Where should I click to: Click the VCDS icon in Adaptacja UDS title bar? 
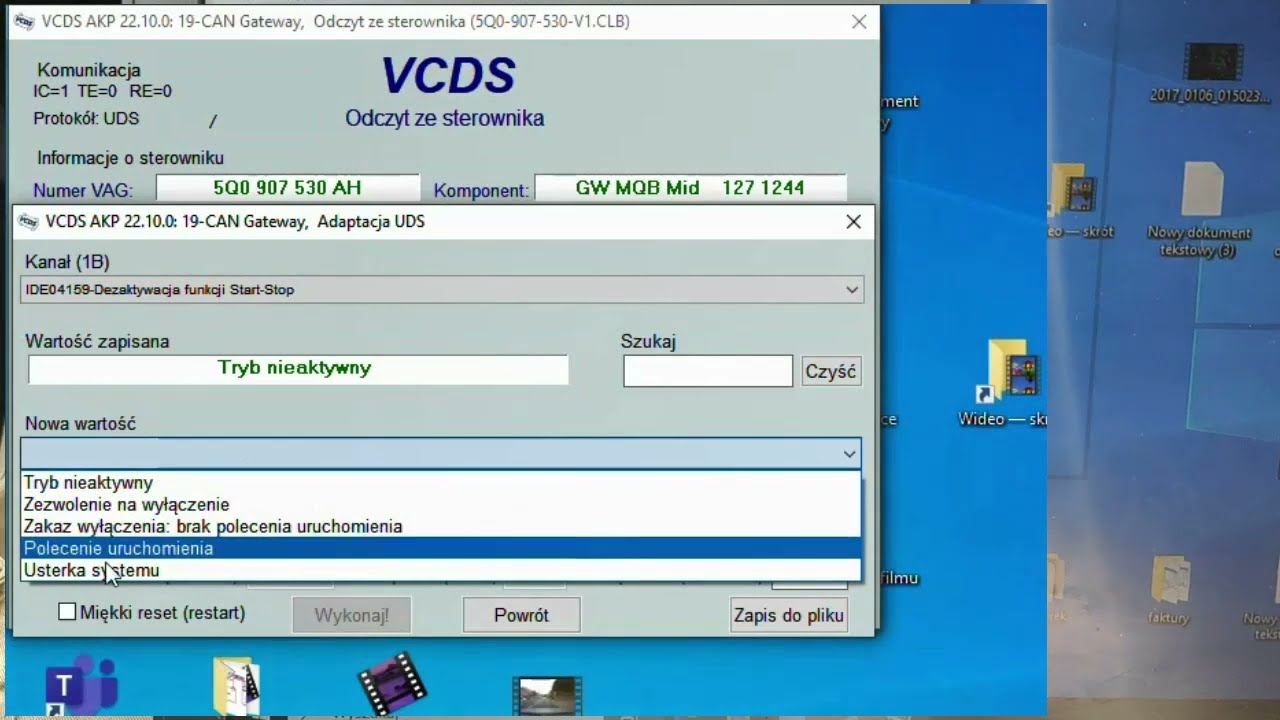(x=28, y=222)
